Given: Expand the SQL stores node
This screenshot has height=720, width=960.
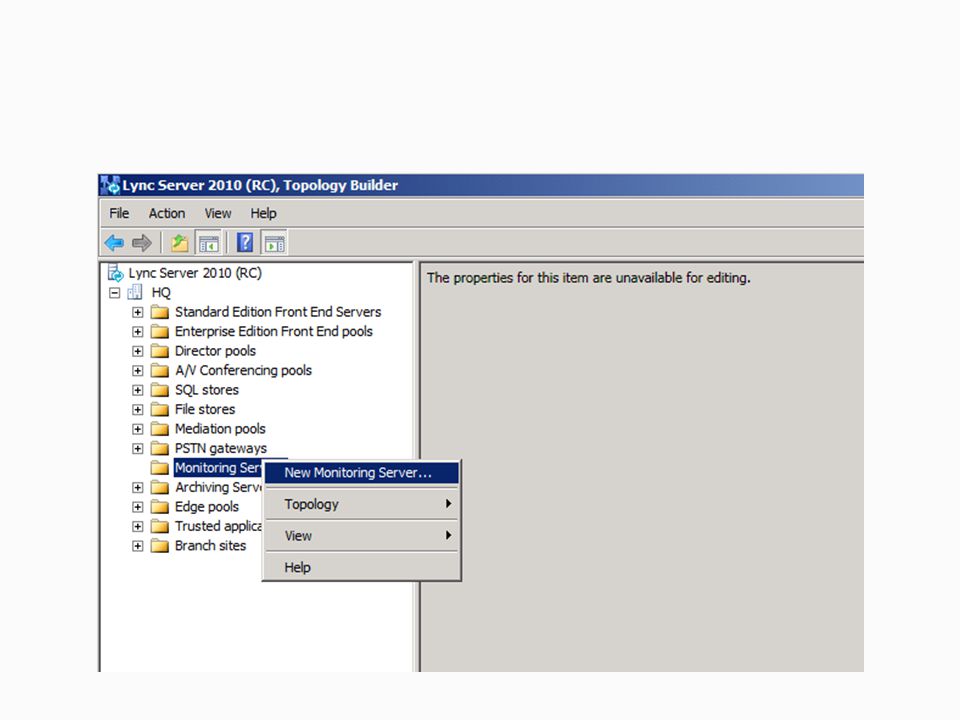Looking at the screenshot, I should 138,390.
